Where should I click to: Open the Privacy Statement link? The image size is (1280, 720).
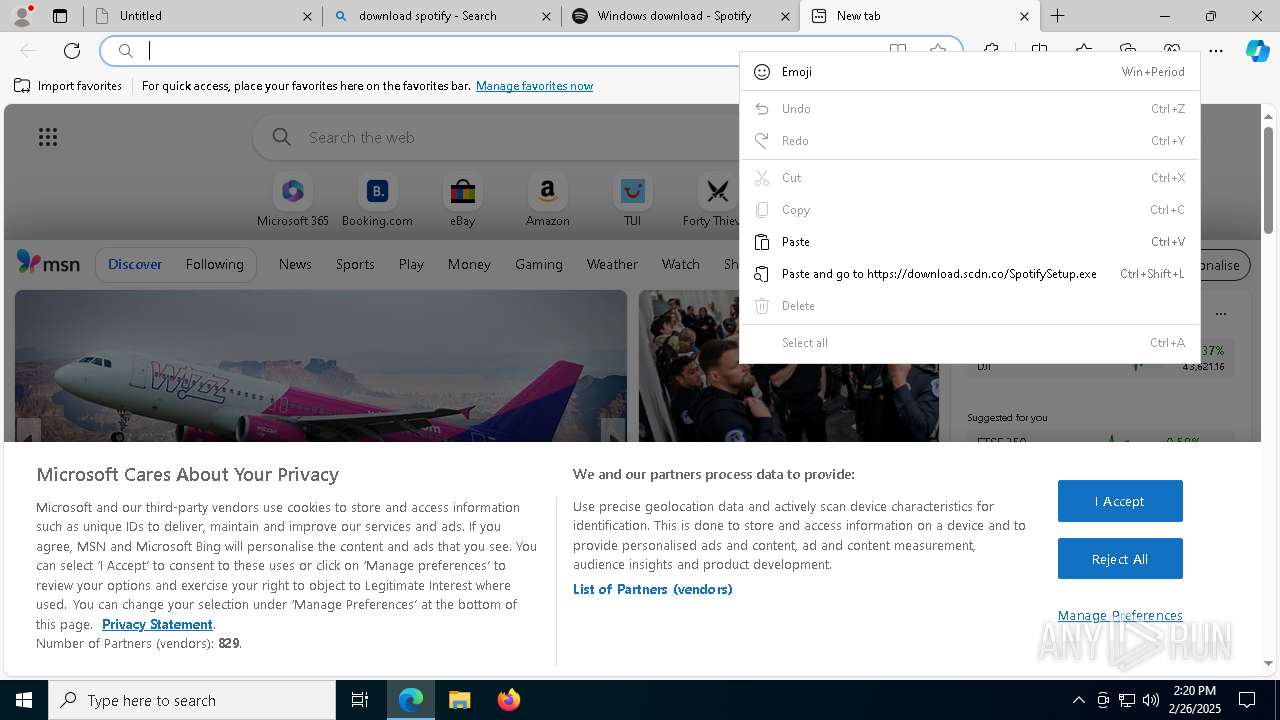click(x=157, y=624)
